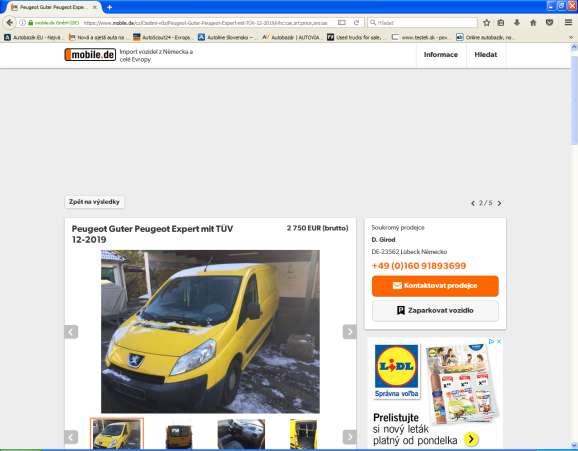
Task: Click listing title Peugeot Guter Peugeot Expert
Action: (152, 234)
